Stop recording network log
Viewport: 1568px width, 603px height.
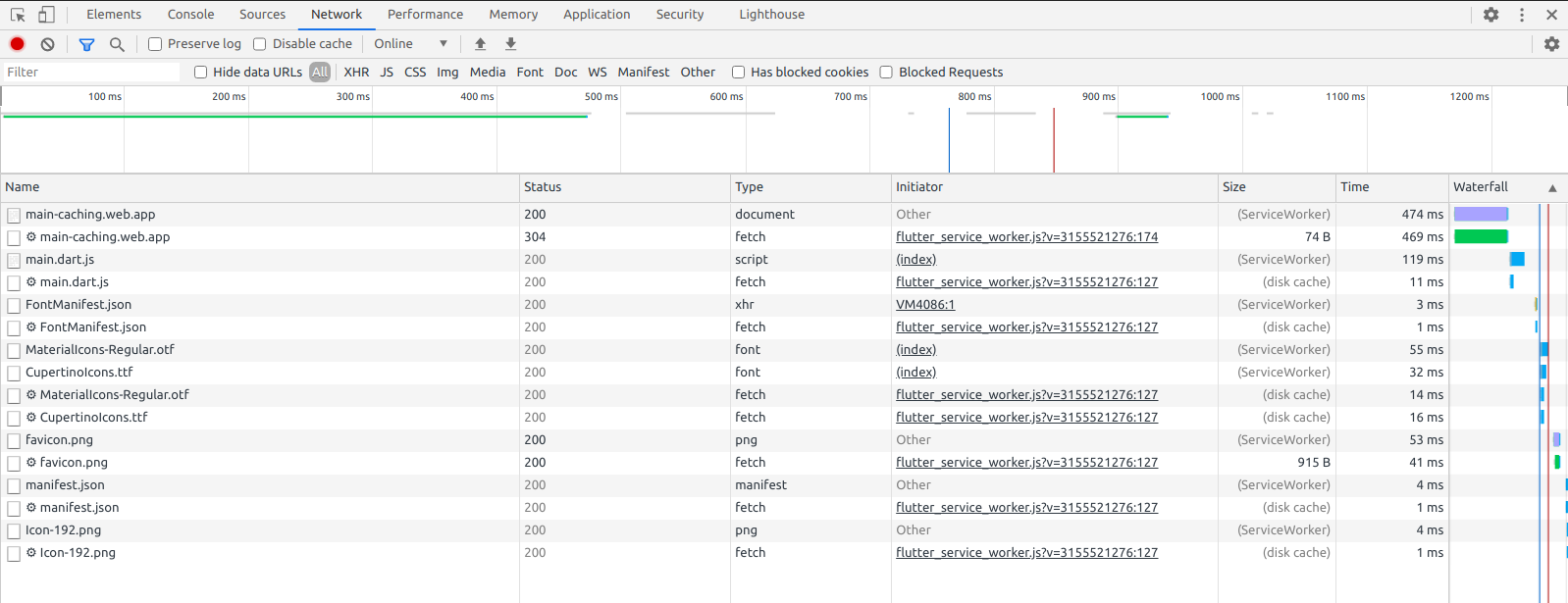(x=17, y=44)
